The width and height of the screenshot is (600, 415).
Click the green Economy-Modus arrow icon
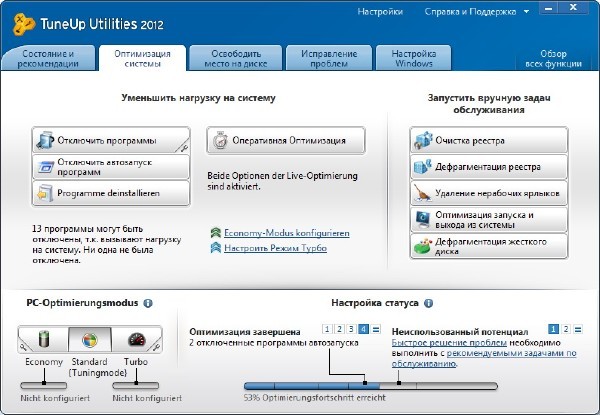tap(216, 233)
